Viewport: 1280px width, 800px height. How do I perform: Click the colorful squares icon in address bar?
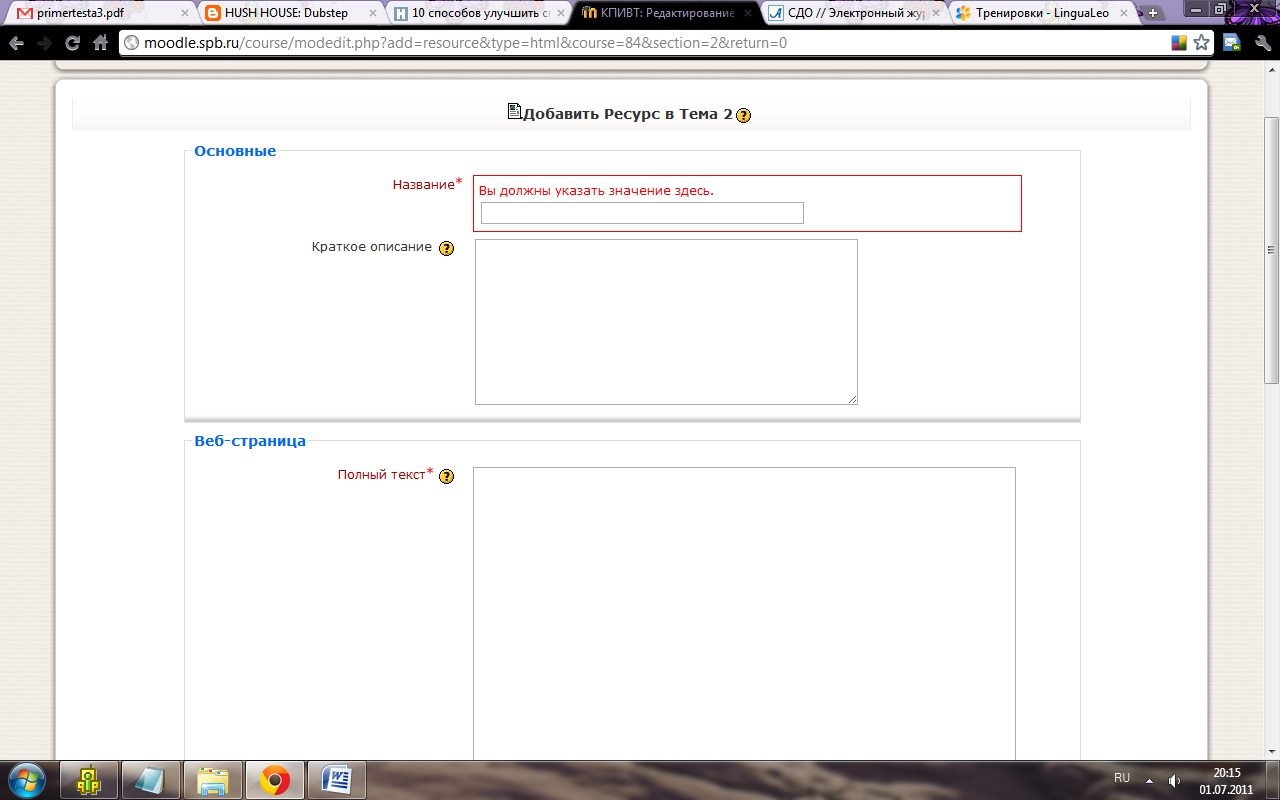(x=1179, y=43)
